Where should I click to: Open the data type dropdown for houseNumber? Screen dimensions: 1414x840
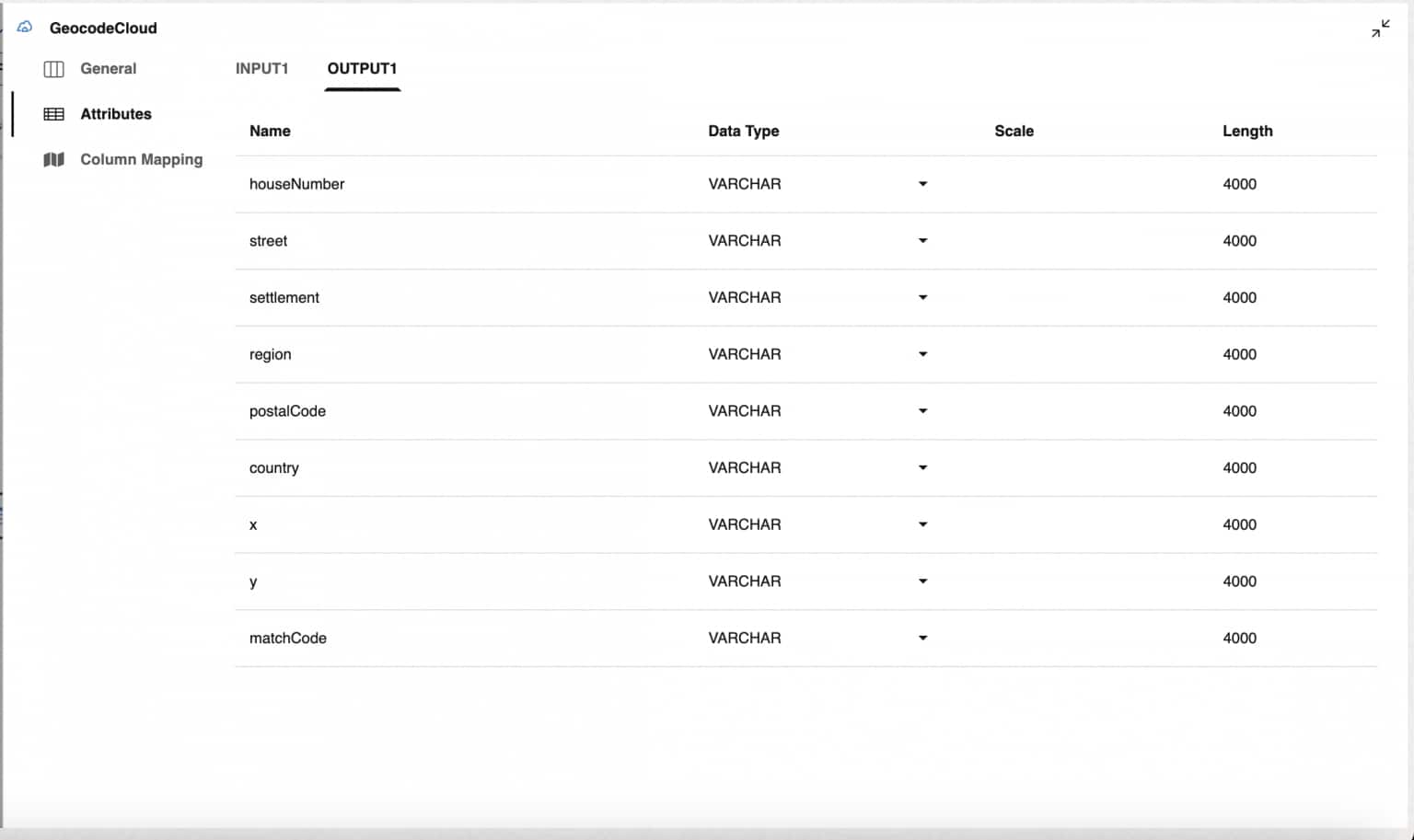(922, 184)
